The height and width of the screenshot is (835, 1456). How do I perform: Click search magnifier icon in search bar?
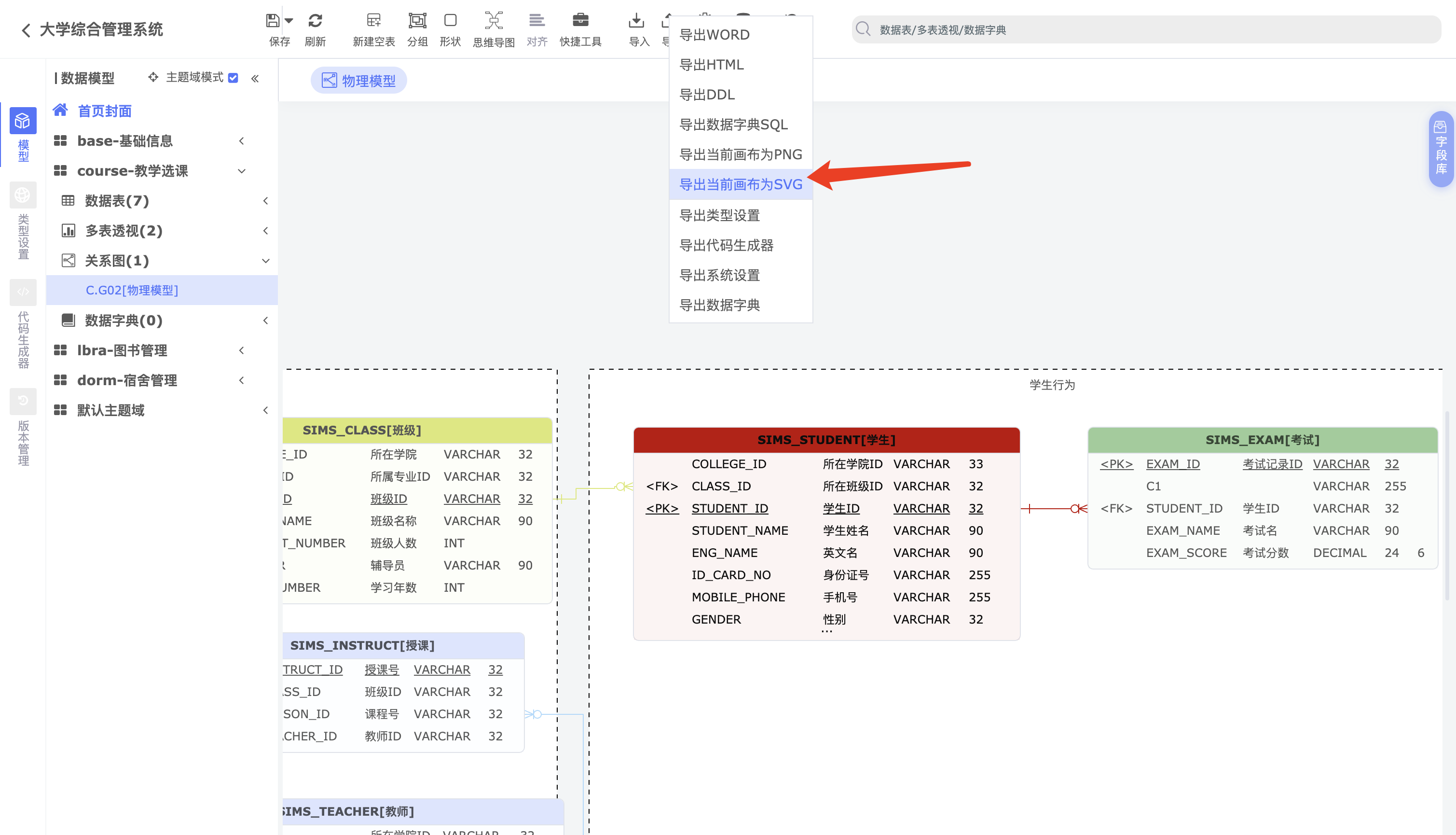coord(863,29)
